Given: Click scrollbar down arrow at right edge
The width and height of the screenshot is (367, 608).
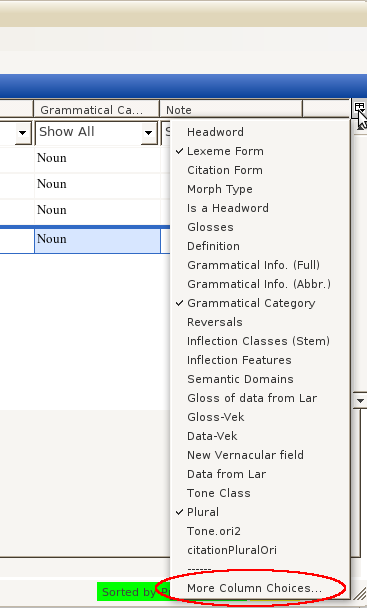Looking at the screenshot, I should (360, 401).
